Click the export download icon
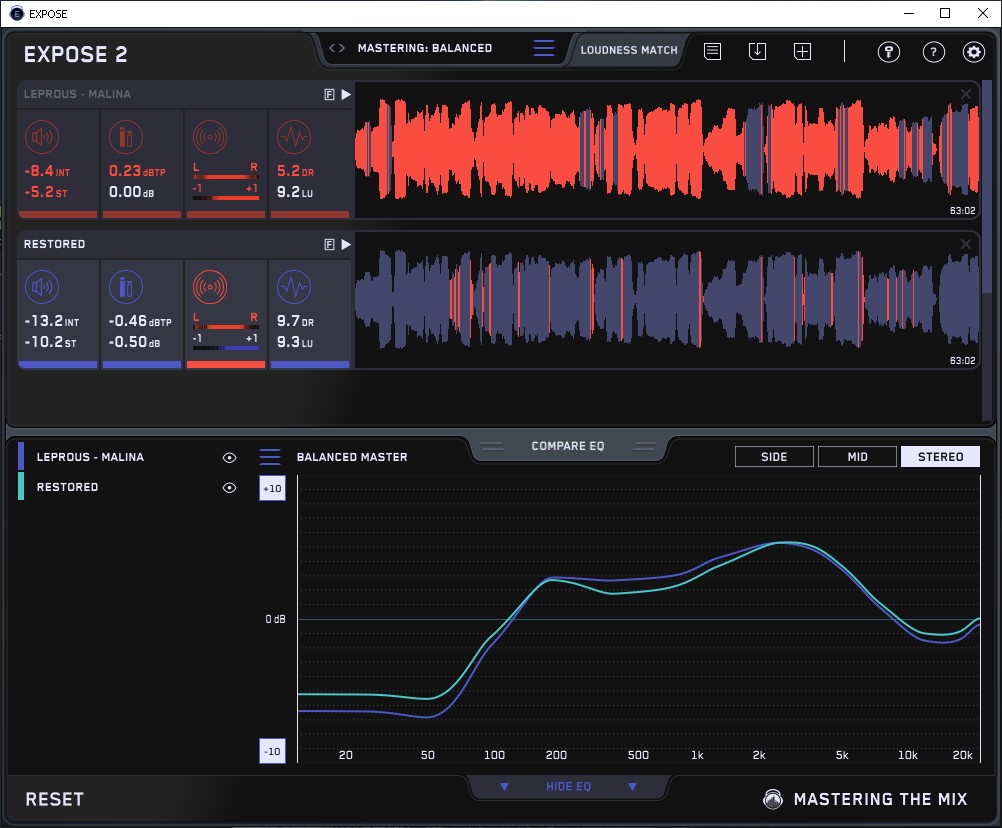Screen dimensions: 1002x828 (757, 51)
